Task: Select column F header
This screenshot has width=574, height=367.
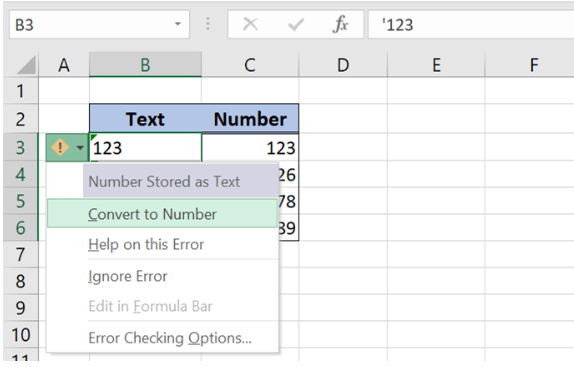Action: click(x=530, y=65)
